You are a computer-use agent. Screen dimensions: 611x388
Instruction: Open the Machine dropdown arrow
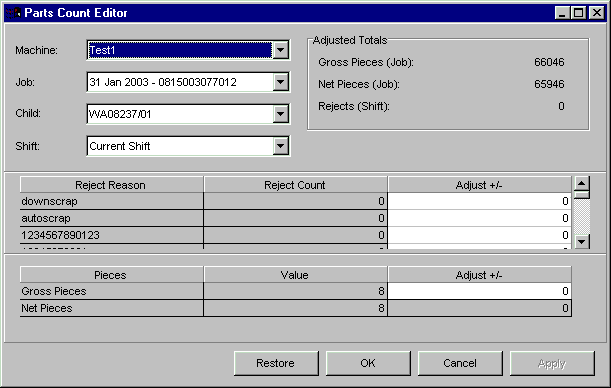point(281,50)
